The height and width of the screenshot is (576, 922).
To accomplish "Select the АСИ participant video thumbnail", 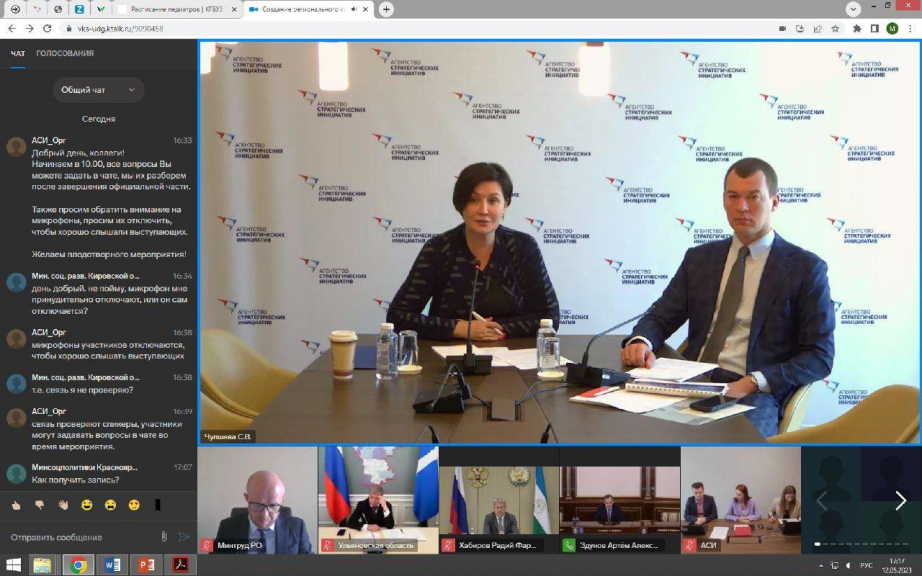I will [741, 500].
